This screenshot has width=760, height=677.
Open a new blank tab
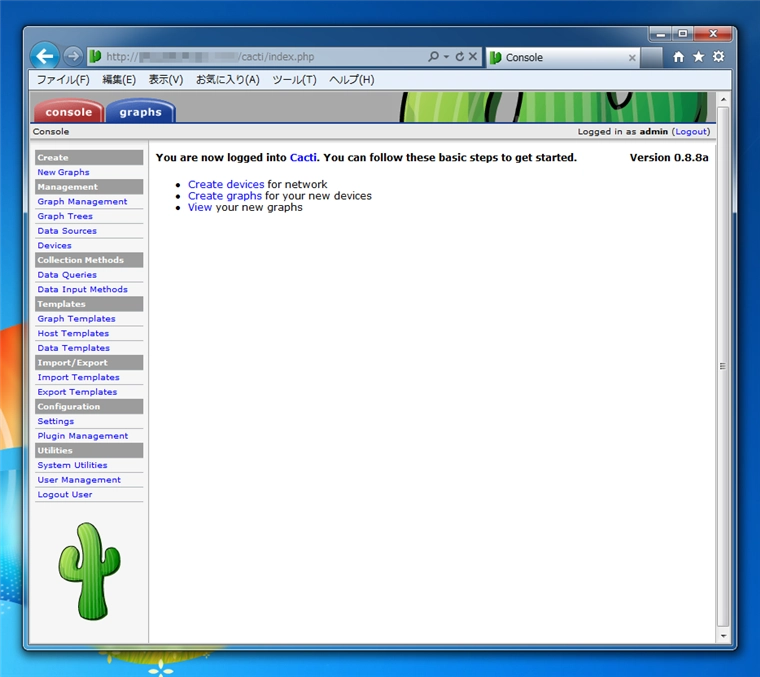(652, 57)
